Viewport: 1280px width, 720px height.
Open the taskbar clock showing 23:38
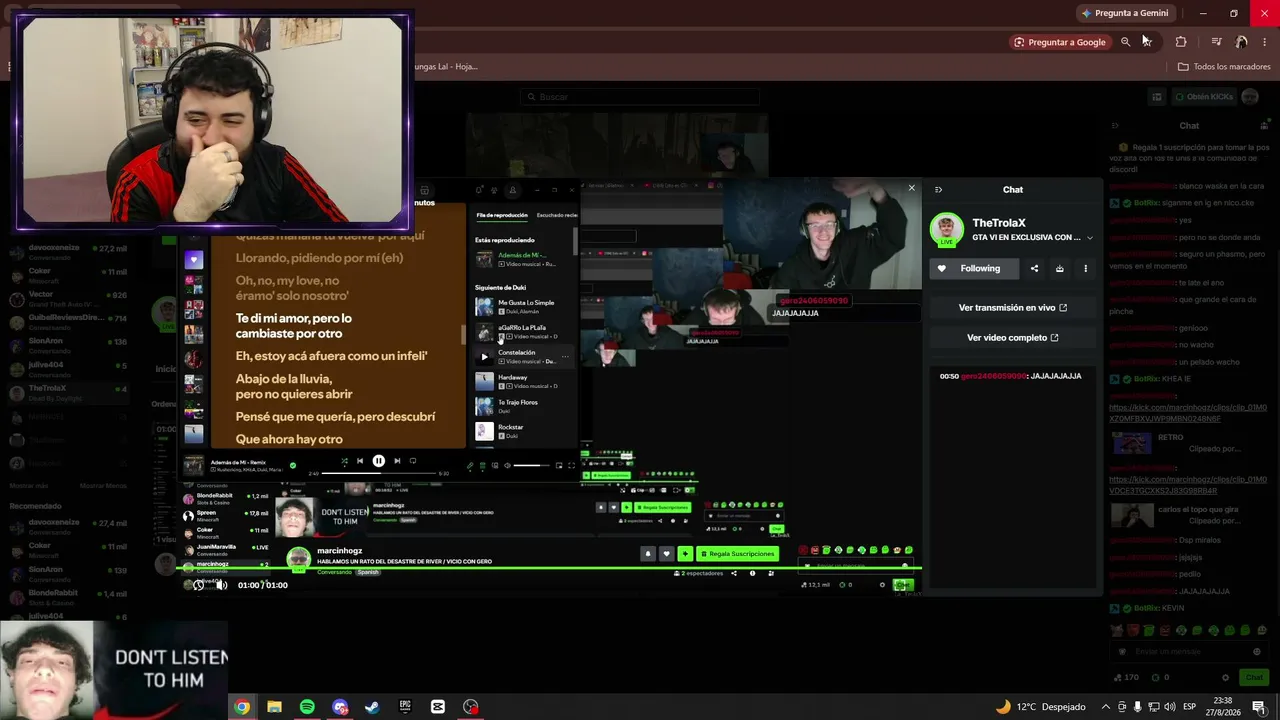click(1225, 707)
